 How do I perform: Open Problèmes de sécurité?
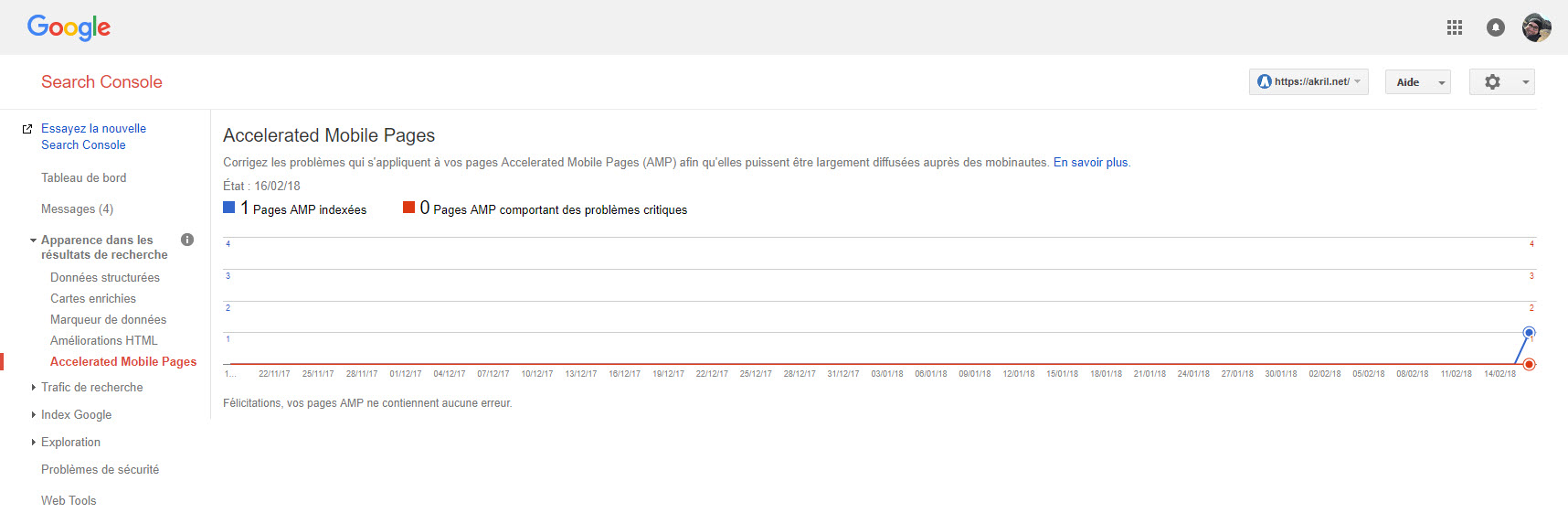tap(100, 469)
